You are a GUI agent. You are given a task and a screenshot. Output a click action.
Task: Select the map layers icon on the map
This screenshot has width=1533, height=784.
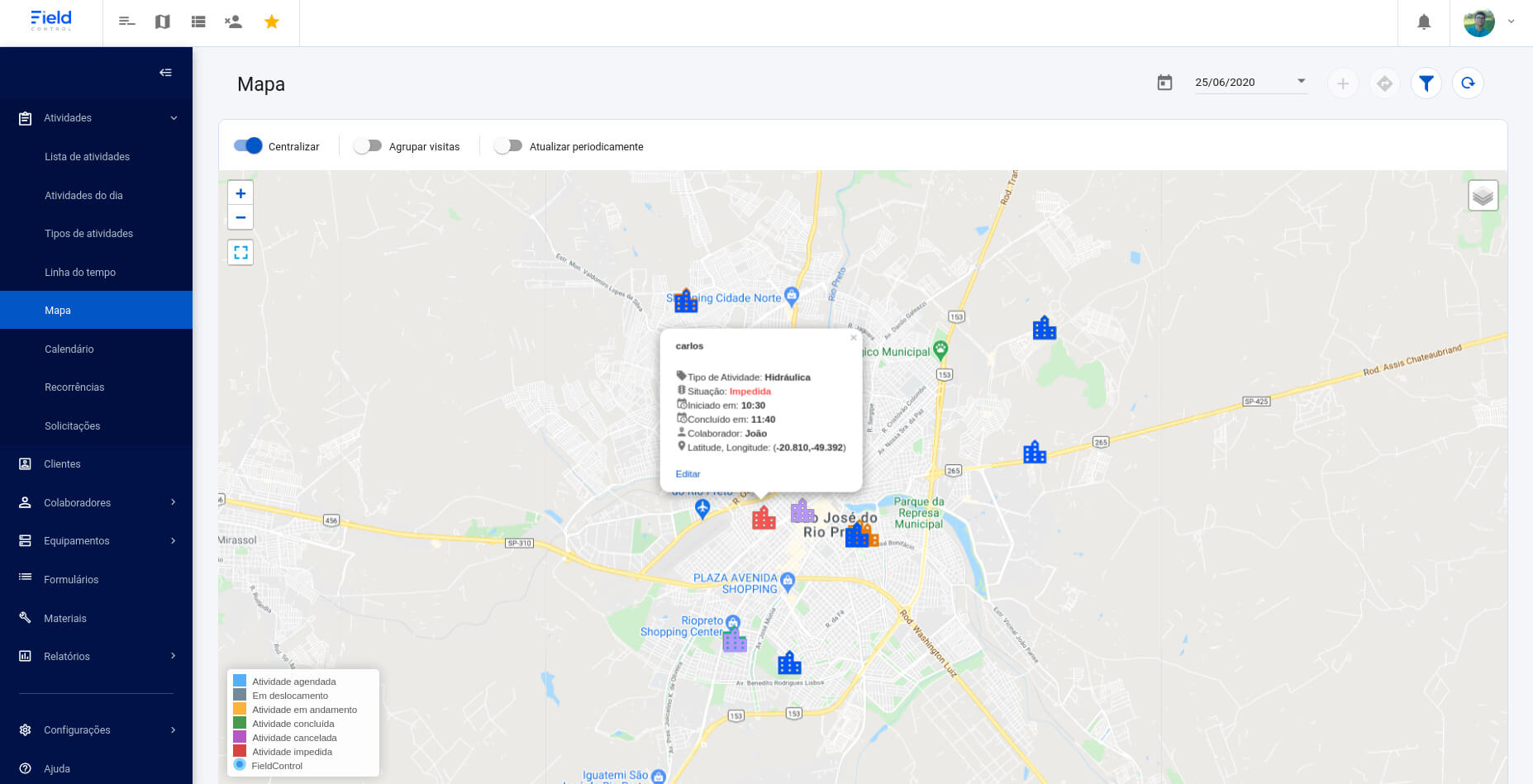click(1483, 195)
